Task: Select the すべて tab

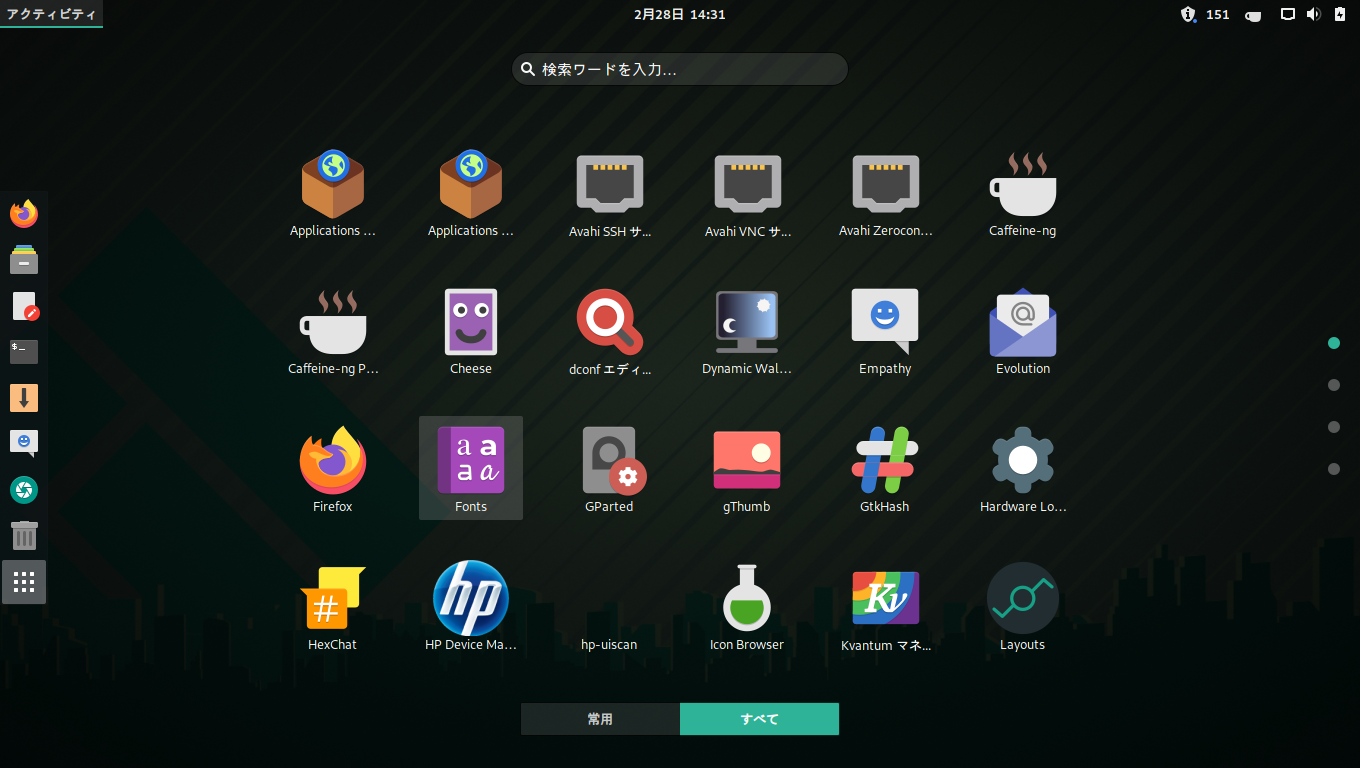Action: pyautogui.click(x=759, y=719)
